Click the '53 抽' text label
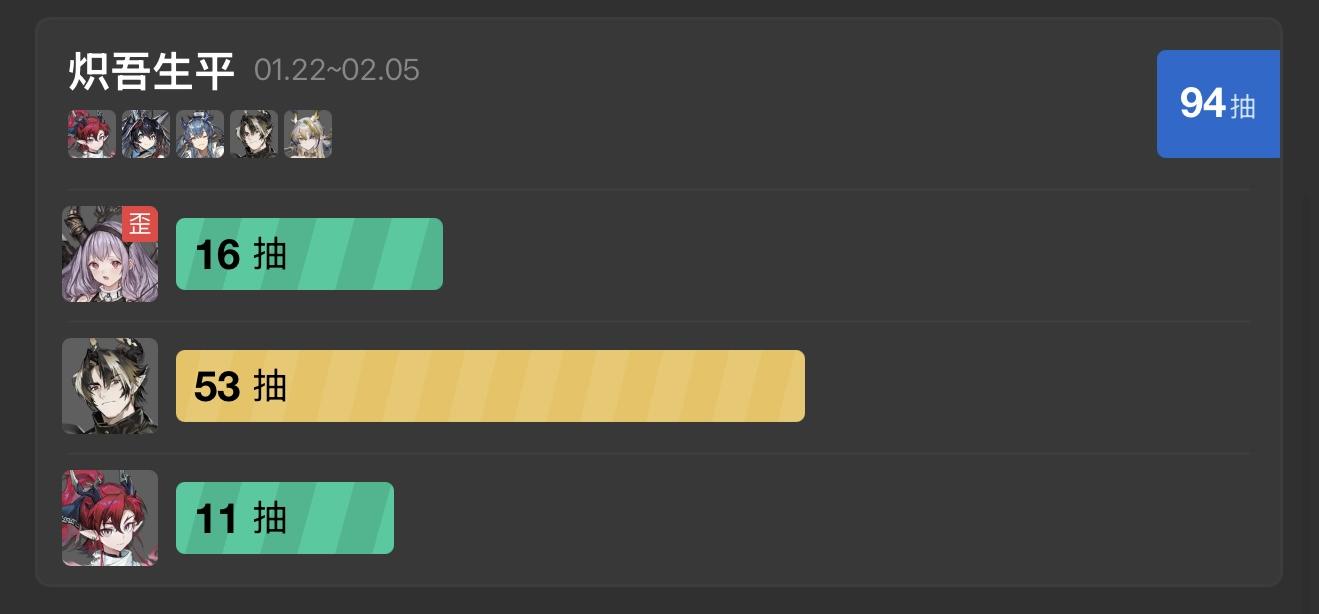This screenshot has width=1319, height=614. coord(241,387)
